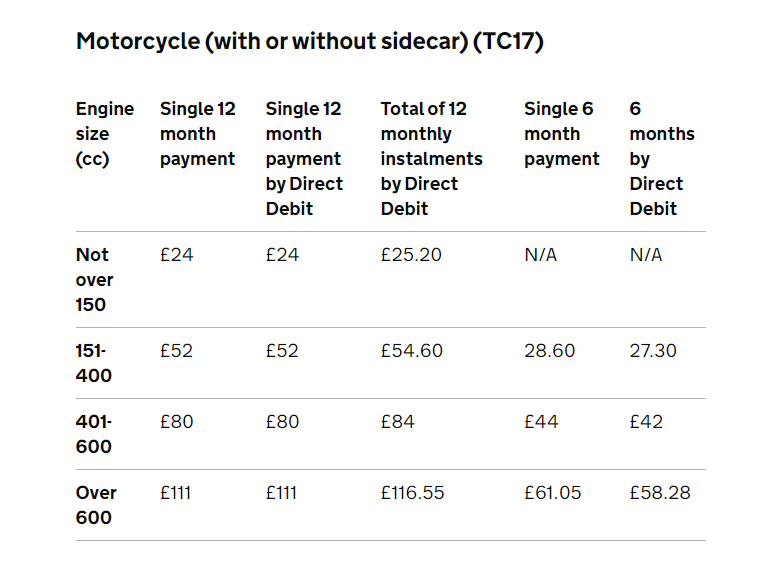Screen dimensions: 779x567
Task: Click the Motorcycle (with or without sidecar) heading
Action: pos(310,41)
